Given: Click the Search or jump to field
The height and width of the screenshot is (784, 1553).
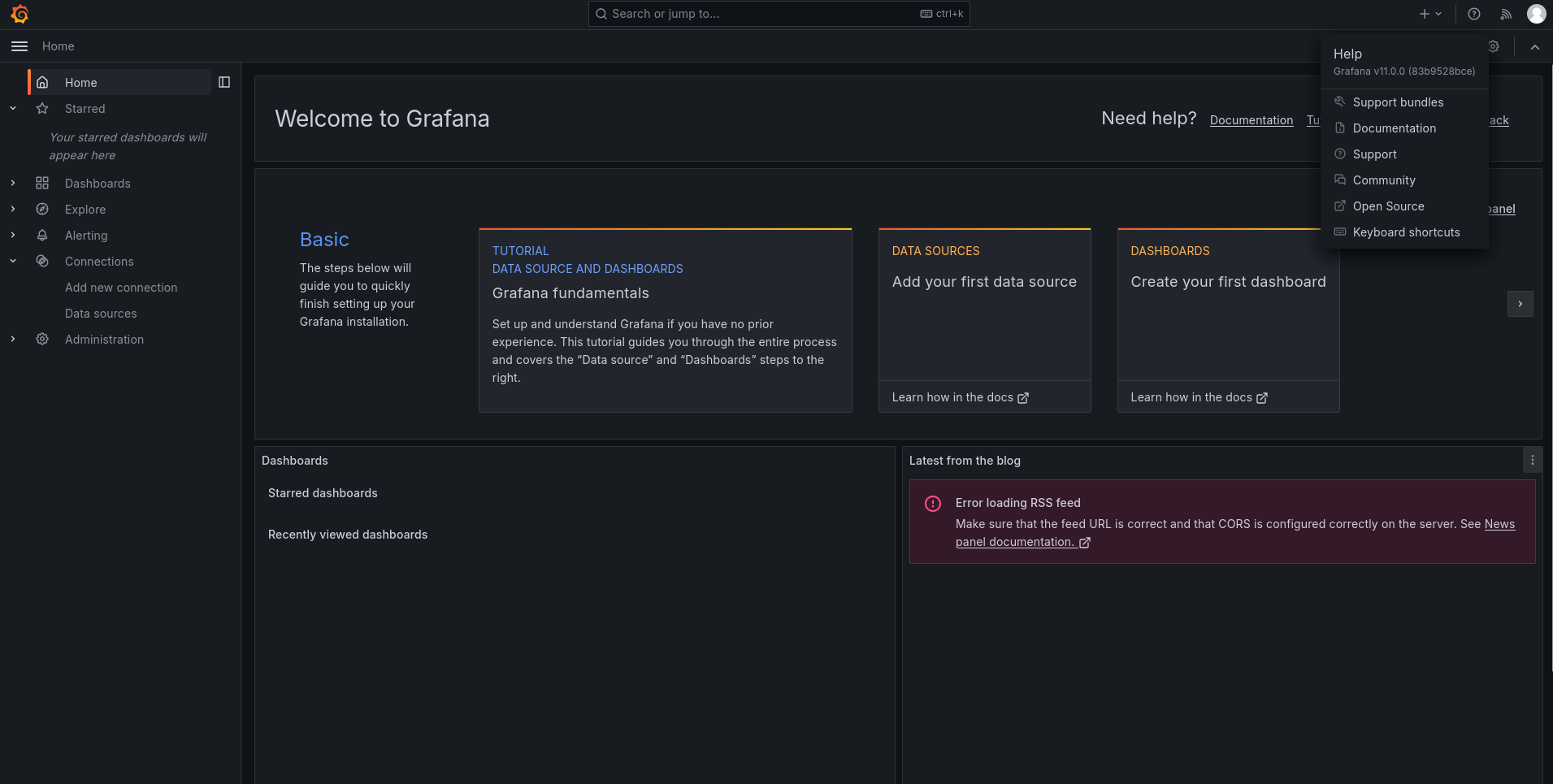Looking at the screenshot, I should point(779,14).
